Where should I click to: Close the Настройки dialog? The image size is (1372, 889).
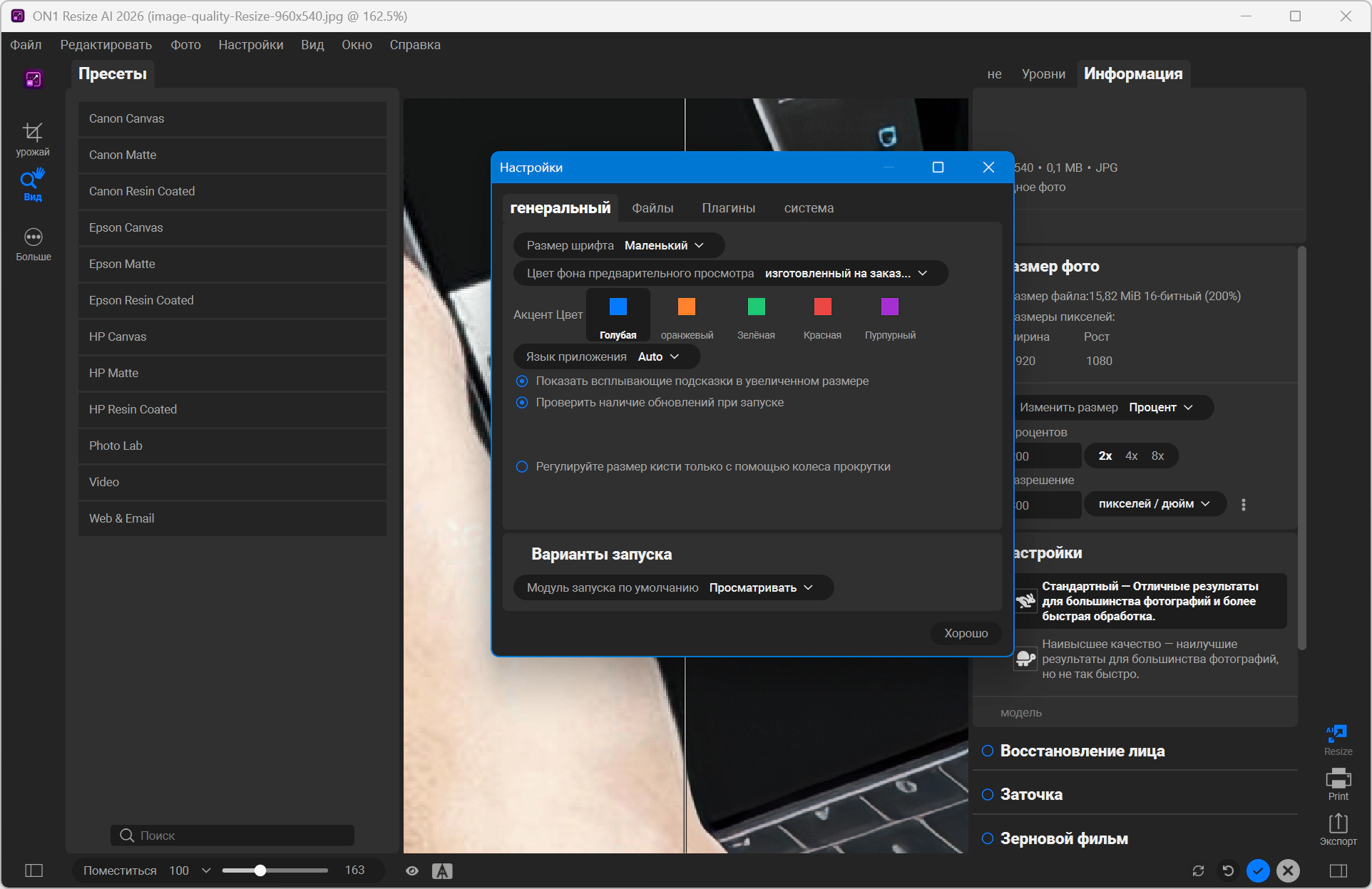pos(988,168)
